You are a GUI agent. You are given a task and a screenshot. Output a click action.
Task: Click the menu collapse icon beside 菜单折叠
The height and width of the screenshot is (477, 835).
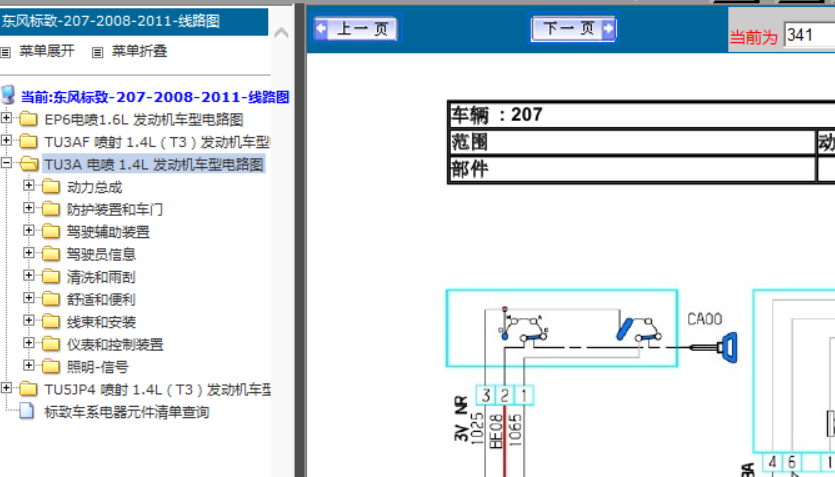click(97, 52)
